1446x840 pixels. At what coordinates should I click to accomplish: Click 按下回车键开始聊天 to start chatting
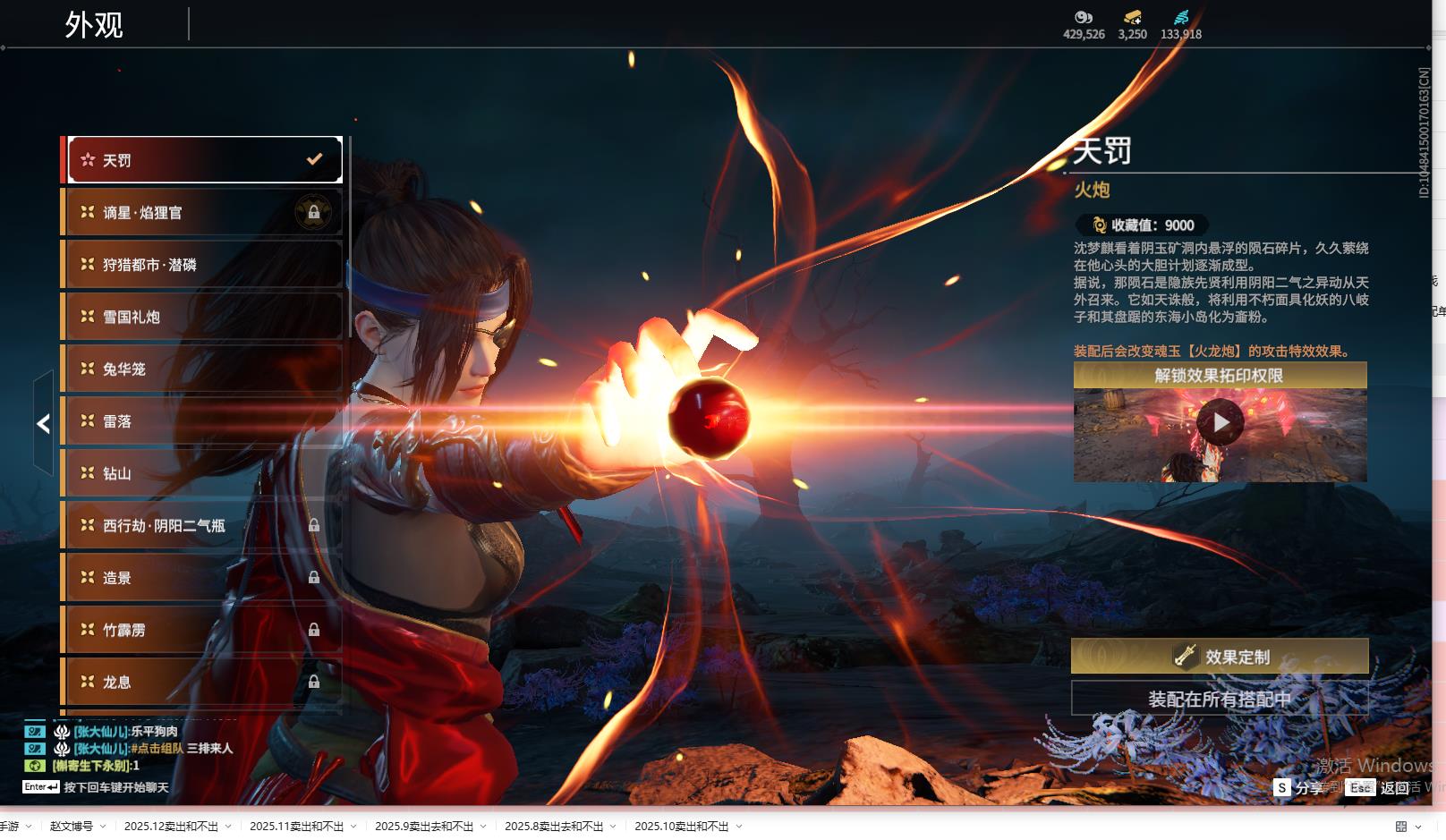tap(116, 787)
